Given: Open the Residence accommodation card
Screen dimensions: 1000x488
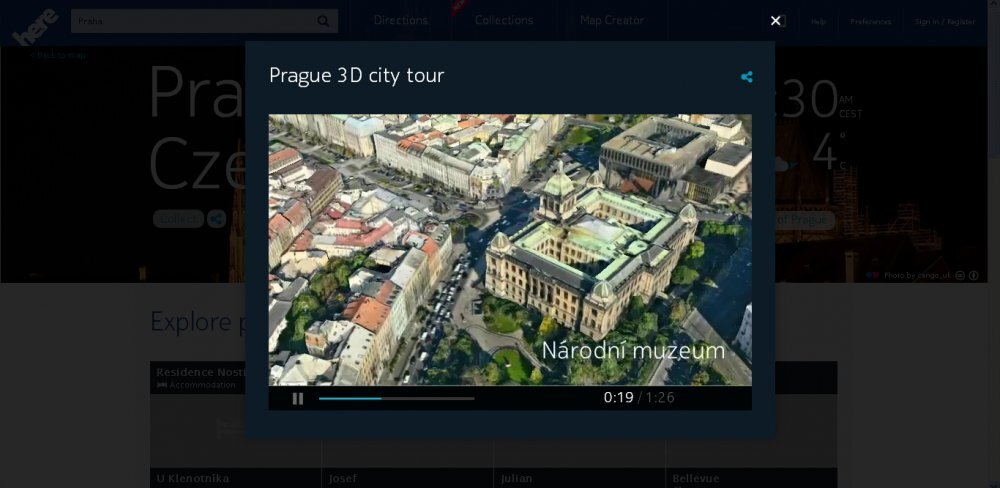Looking at the screenshot, I should [198, 377].
